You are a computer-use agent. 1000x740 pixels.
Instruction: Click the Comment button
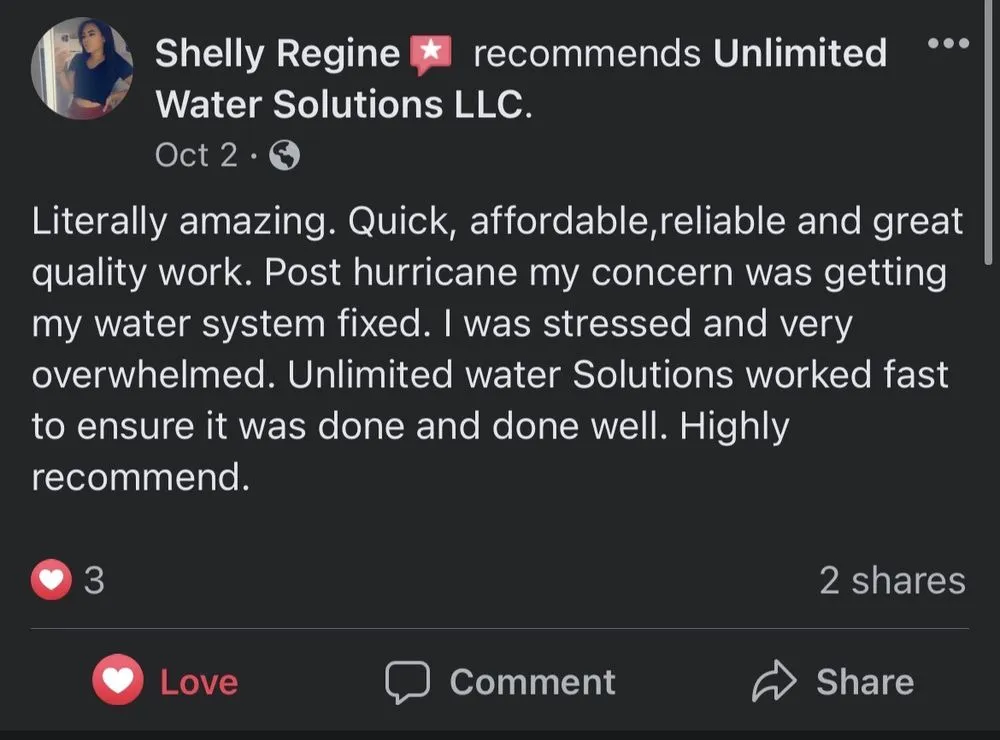click(500, 681)
